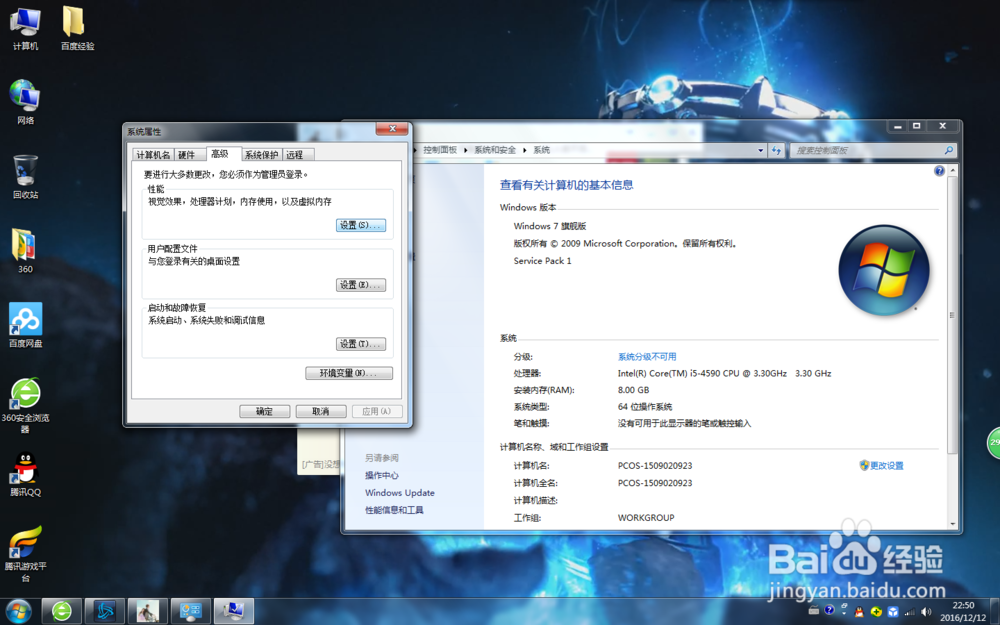Screen dimensions: 1000x625
Task: Click the help icon in the System window
Action: 939,171
